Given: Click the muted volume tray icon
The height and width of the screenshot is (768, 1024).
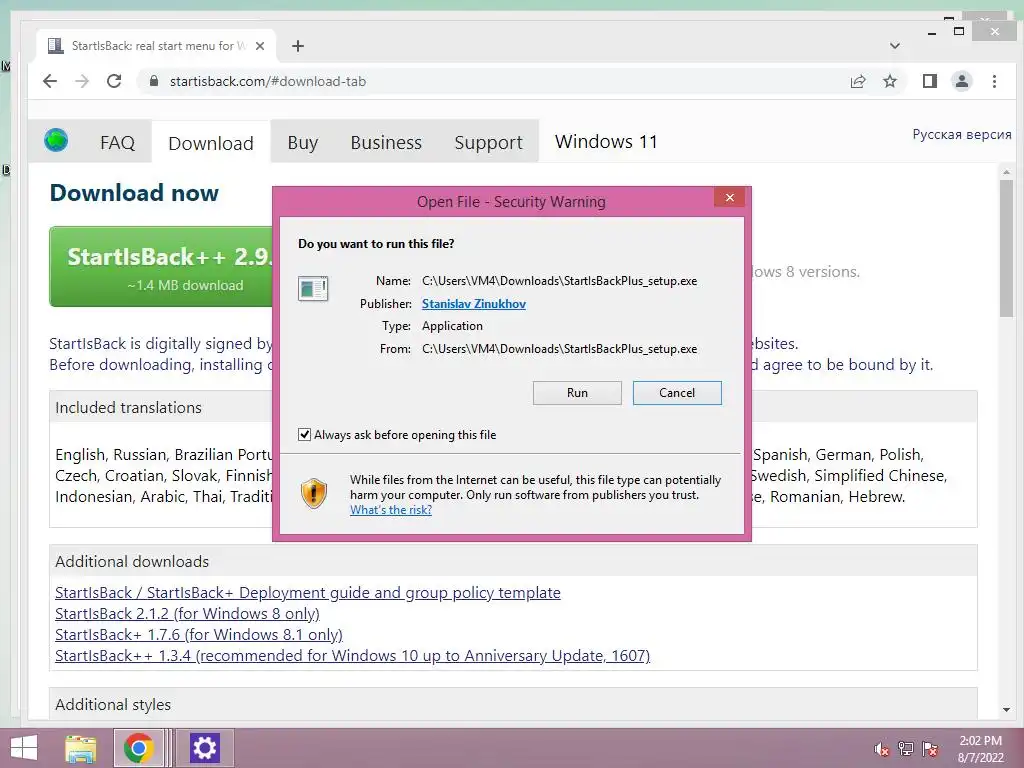Looking at the screenshot, I should click(882, 749).
